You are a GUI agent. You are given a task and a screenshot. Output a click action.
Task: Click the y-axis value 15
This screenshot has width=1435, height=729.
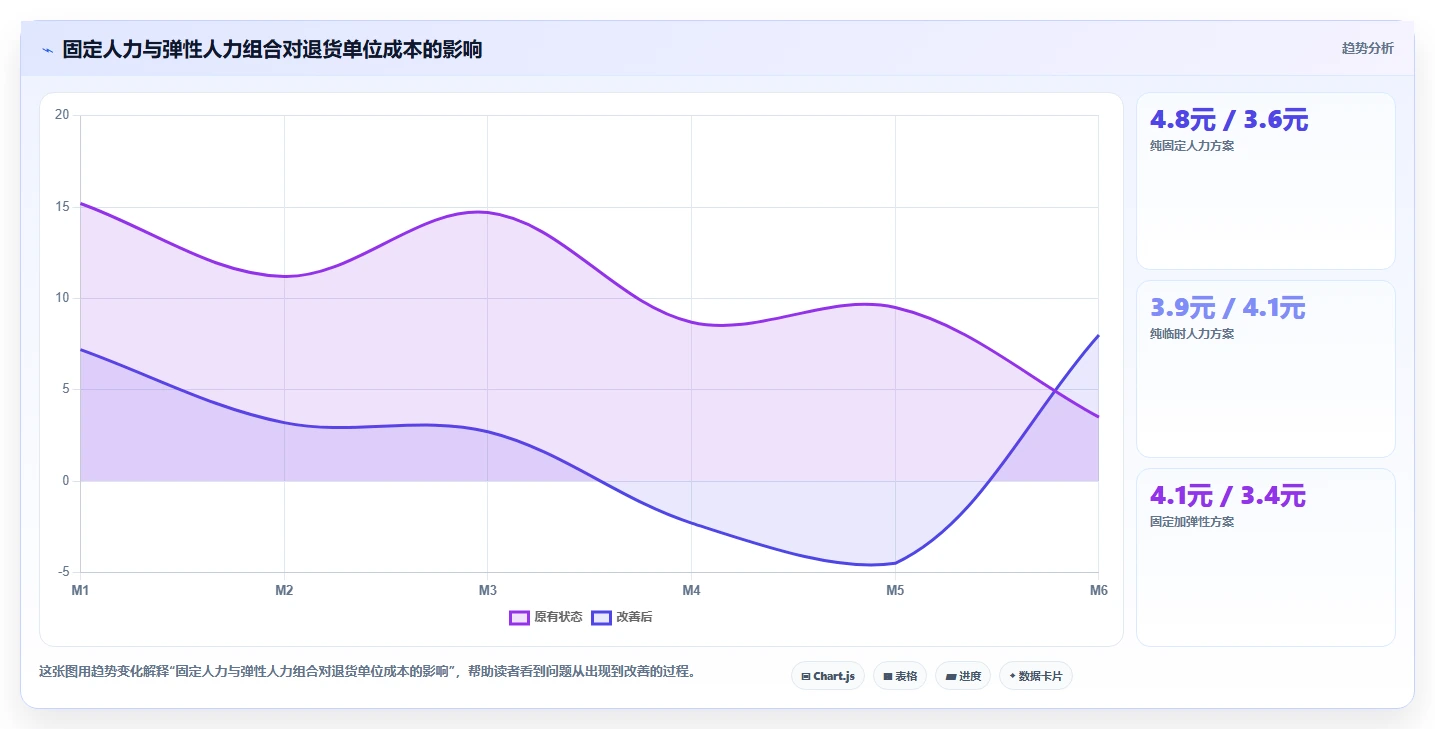point(62,207)
